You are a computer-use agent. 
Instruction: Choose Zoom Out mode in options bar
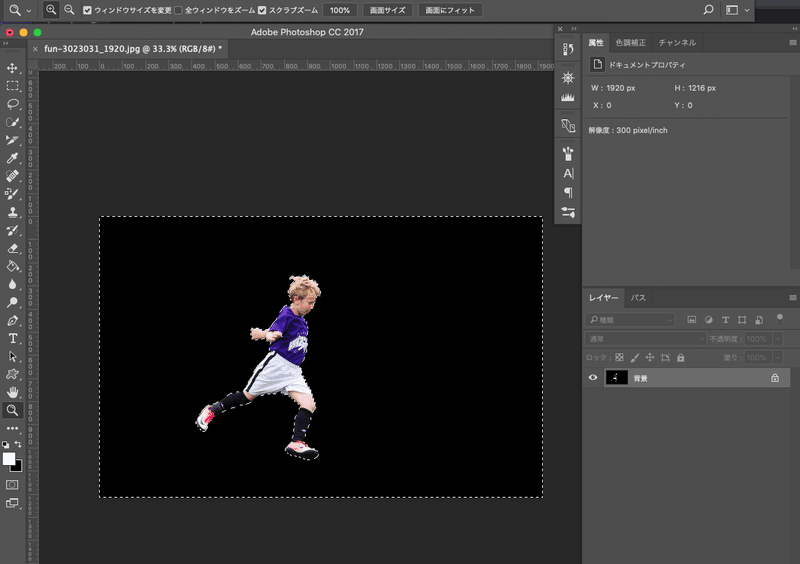[x=69, y=10]
